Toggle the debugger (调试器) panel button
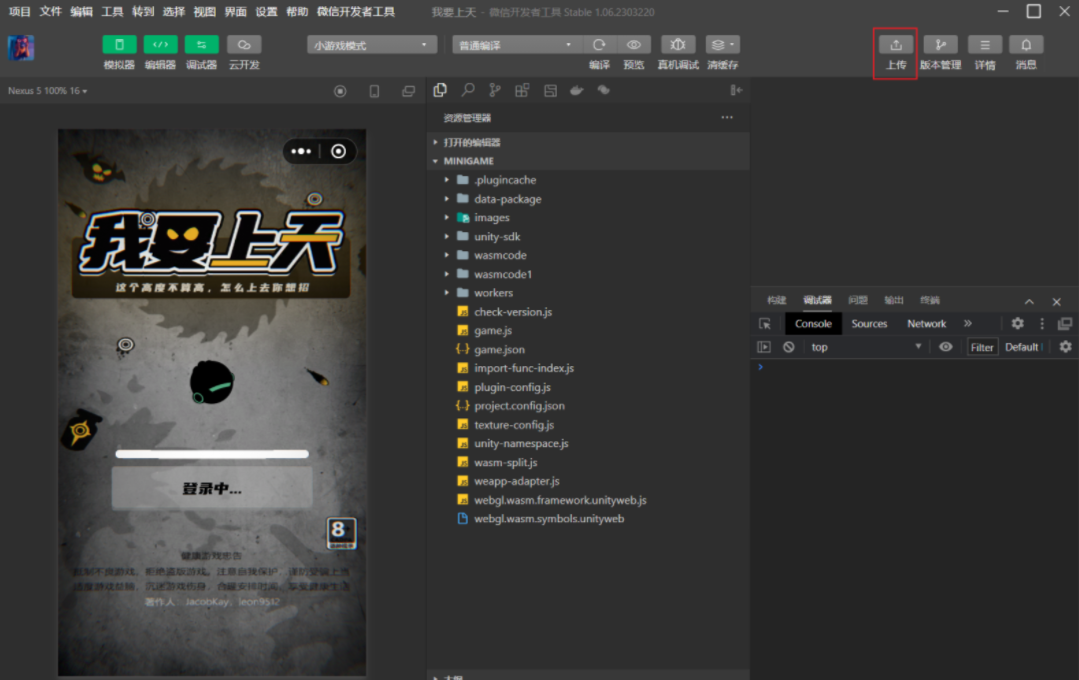The width and height of the screenshot is (1079, 680). (x=202, y=45)
